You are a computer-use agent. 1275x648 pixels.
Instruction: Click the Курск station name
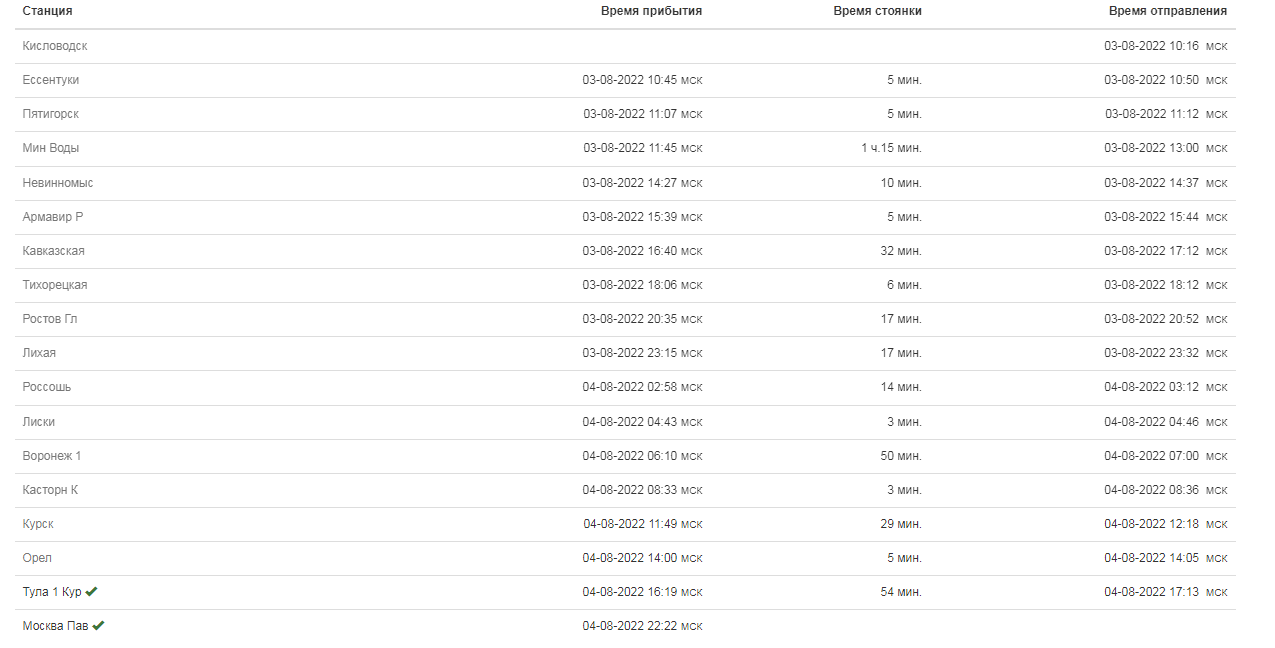click(x=38, y=524)
